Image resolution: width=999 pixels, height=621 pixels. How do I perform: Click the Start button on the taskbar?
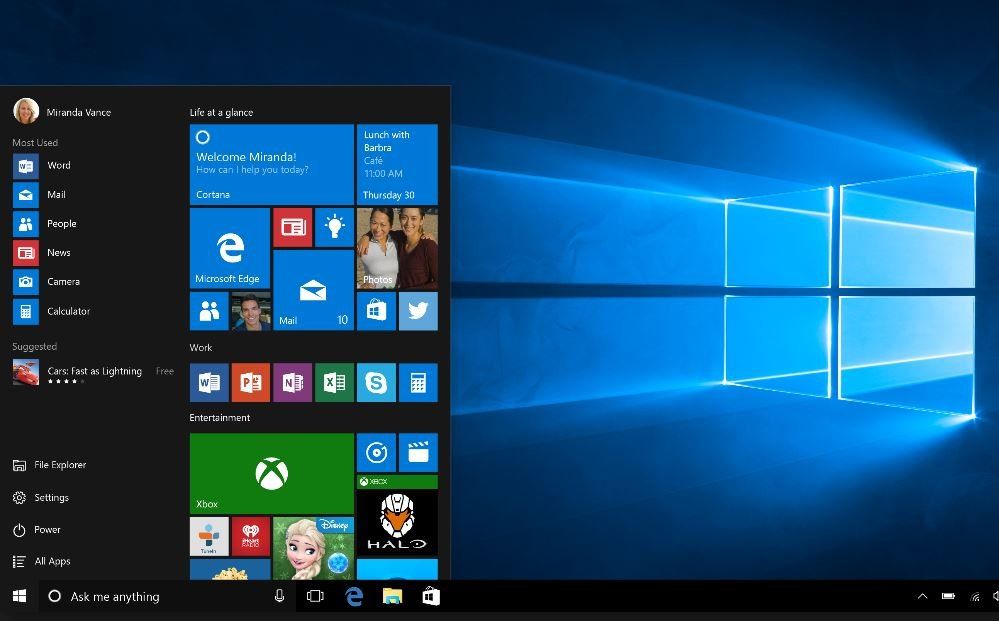click(x=19, y=596)
